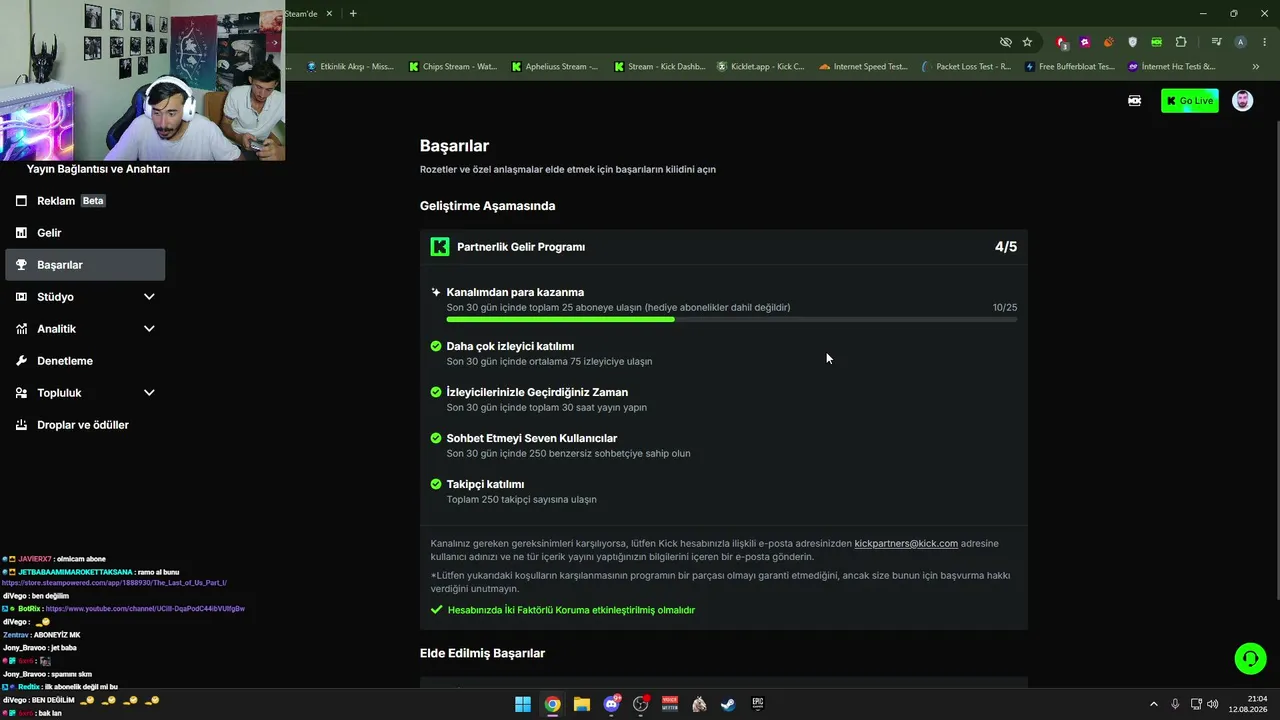
Task: Open the Chrome three-dot menu
Action: click(x=1264, y=42)
